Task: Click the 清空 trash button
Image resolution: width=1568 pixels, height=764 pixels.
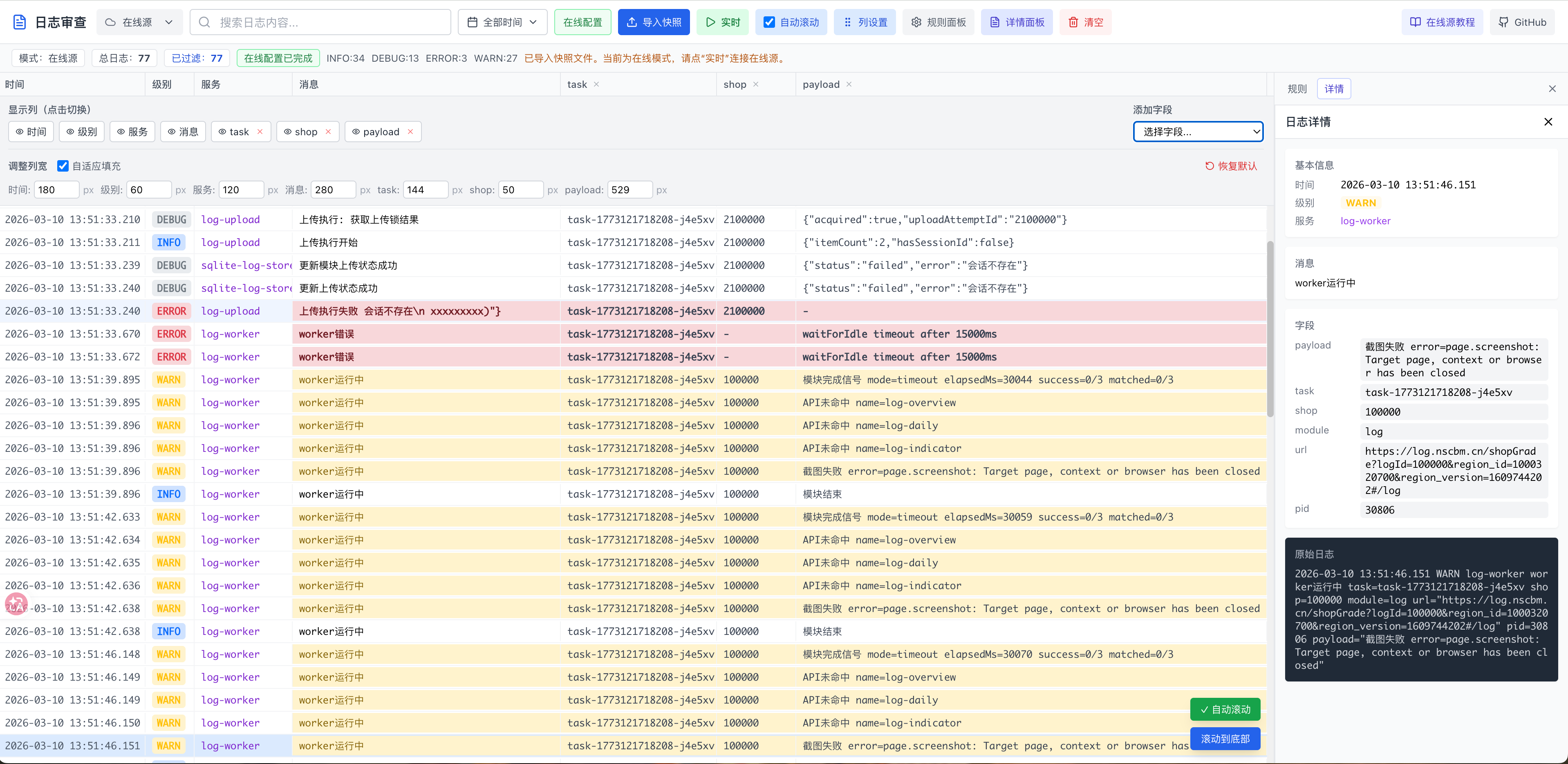Action: tap(1085, 22)
